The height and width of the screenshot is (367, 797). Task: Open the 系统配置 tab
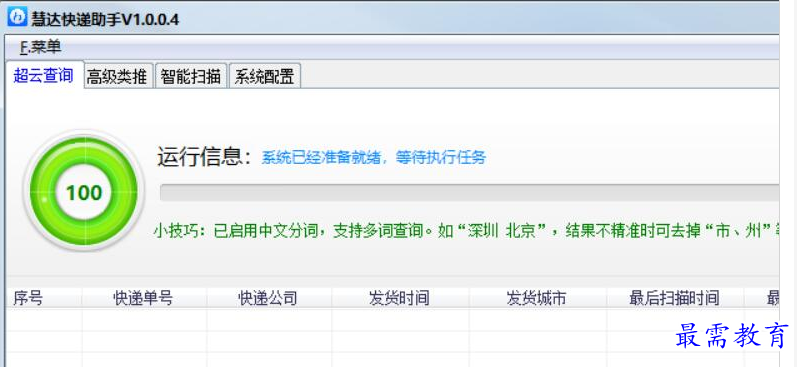coord(264,77)
